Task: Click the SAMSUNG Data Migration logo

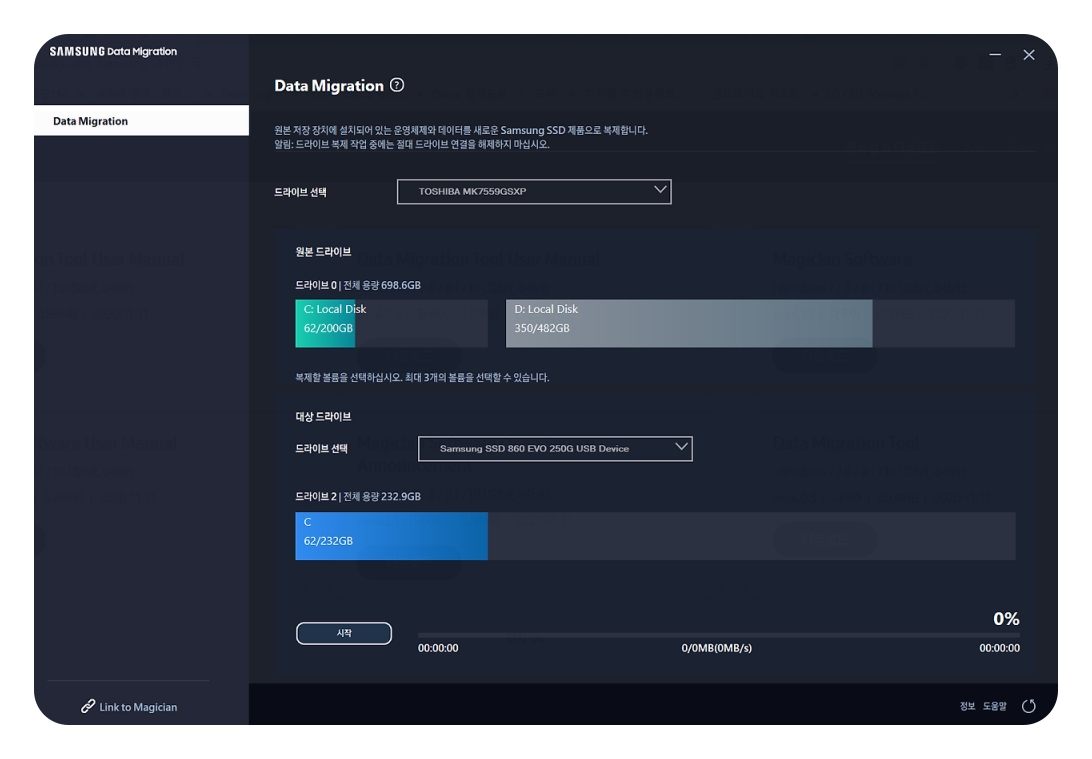Action: coord(114,52)
